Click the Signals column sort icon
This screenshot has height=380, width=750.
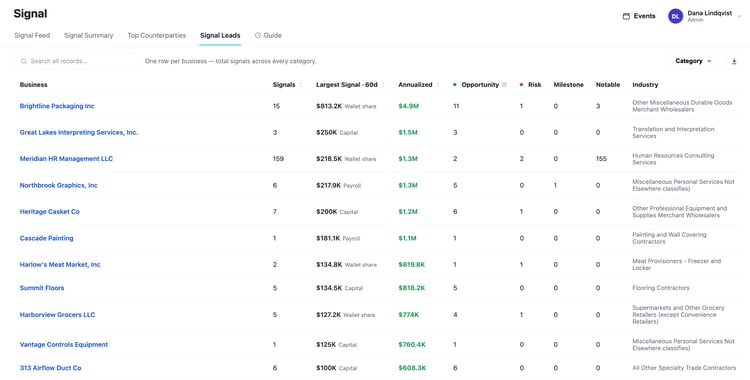300,85
